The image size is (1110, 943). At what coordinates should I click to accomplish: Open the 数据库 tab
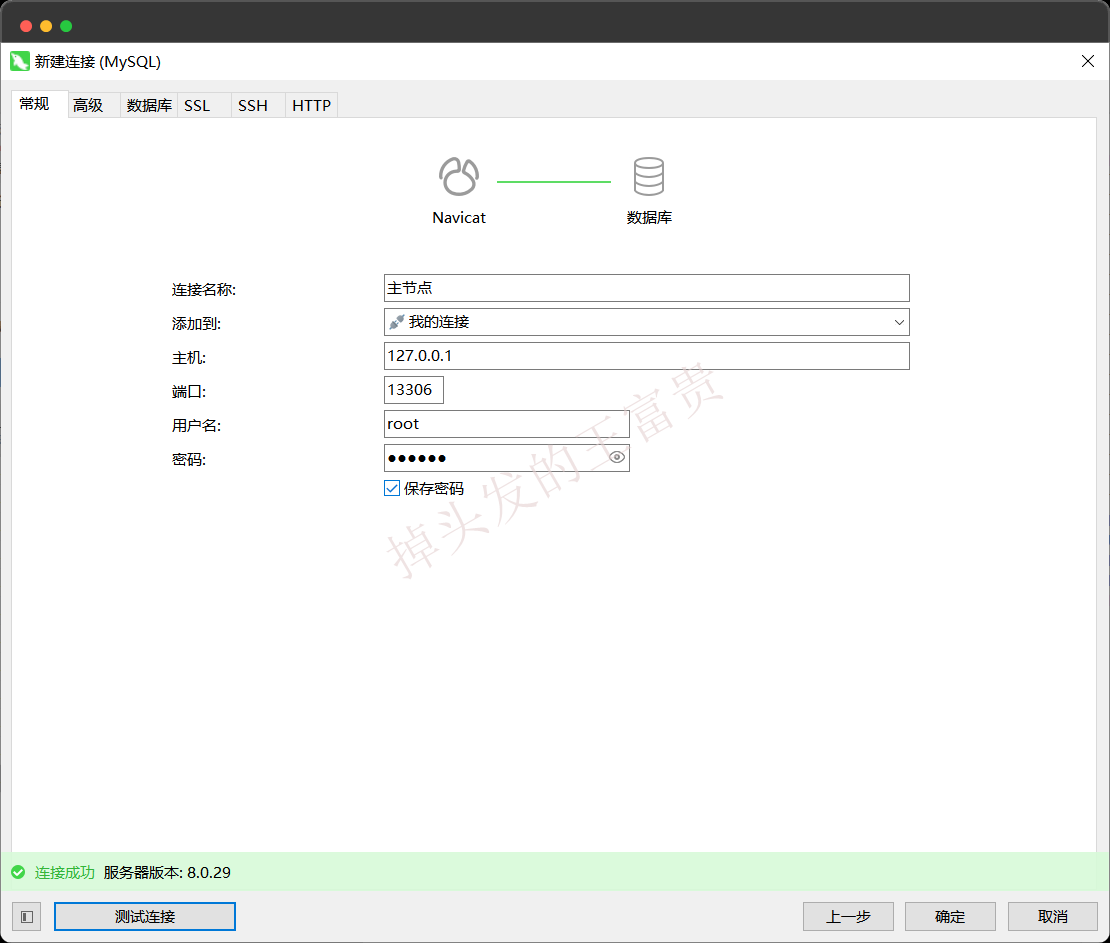click(149, 105)
